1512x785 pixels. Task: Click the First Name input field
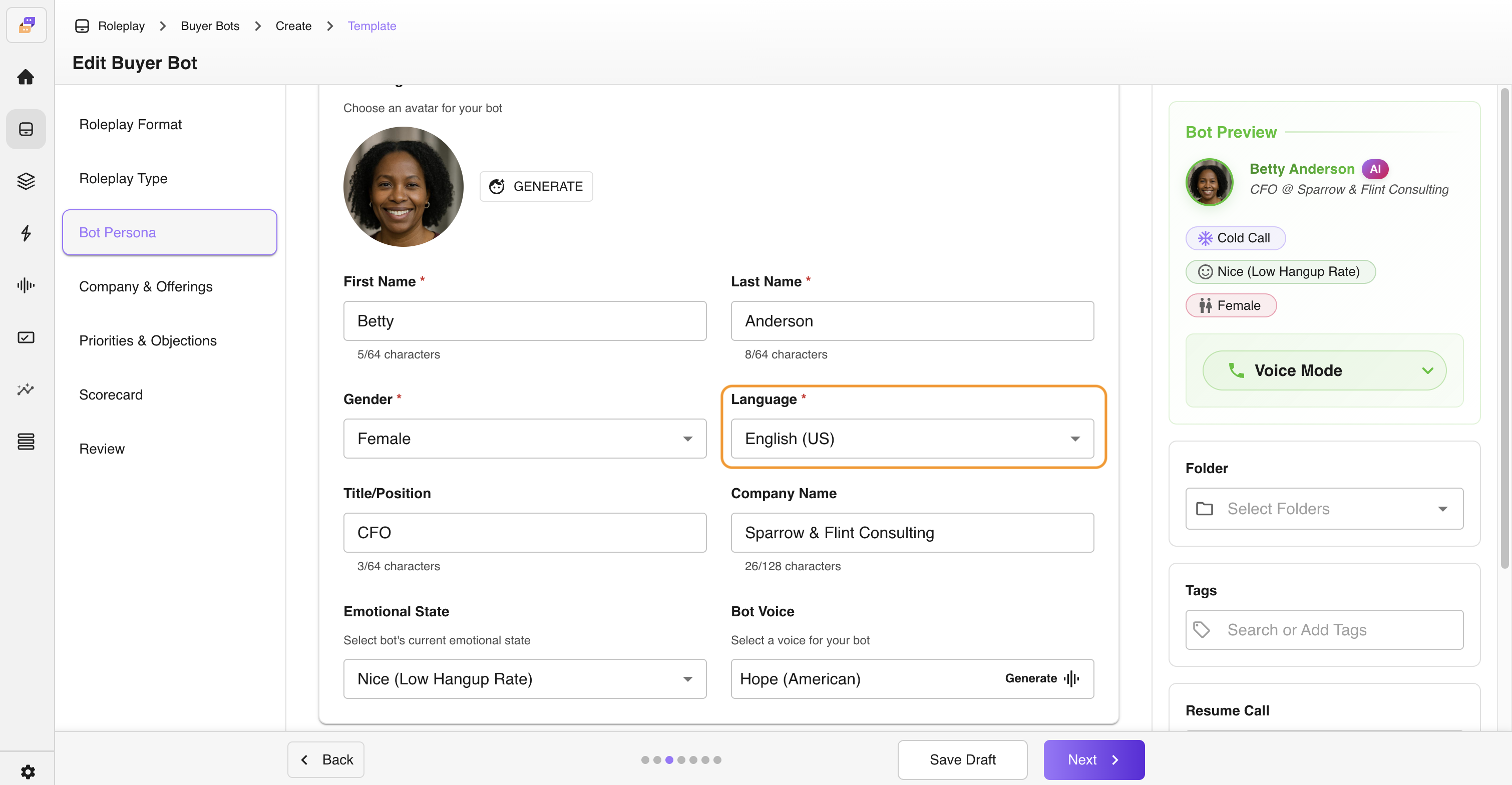(524, 321)
